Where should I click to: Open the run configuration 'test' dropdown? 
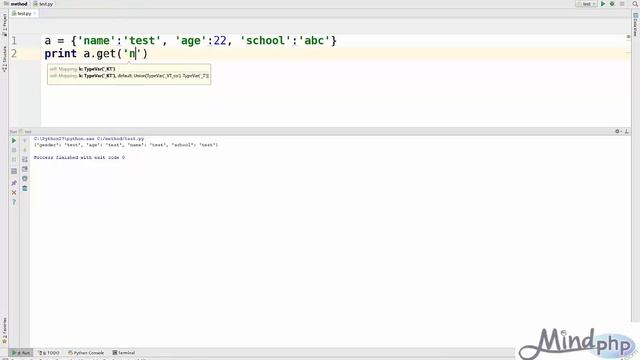coord(587,4)
